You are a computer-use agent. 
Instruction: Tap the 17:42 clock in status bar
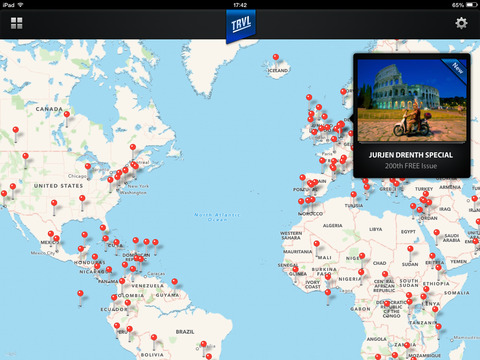pos(240,5)
